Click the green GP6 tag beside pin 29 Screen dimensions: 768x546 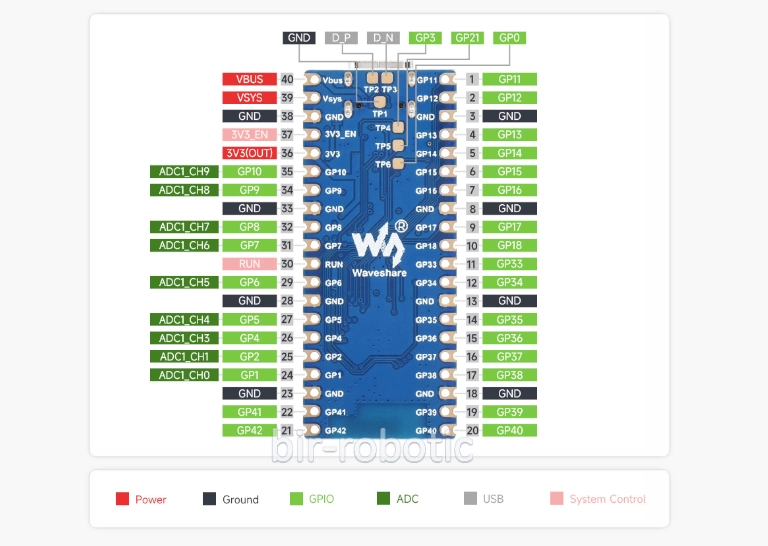click(x=249, y=282)
